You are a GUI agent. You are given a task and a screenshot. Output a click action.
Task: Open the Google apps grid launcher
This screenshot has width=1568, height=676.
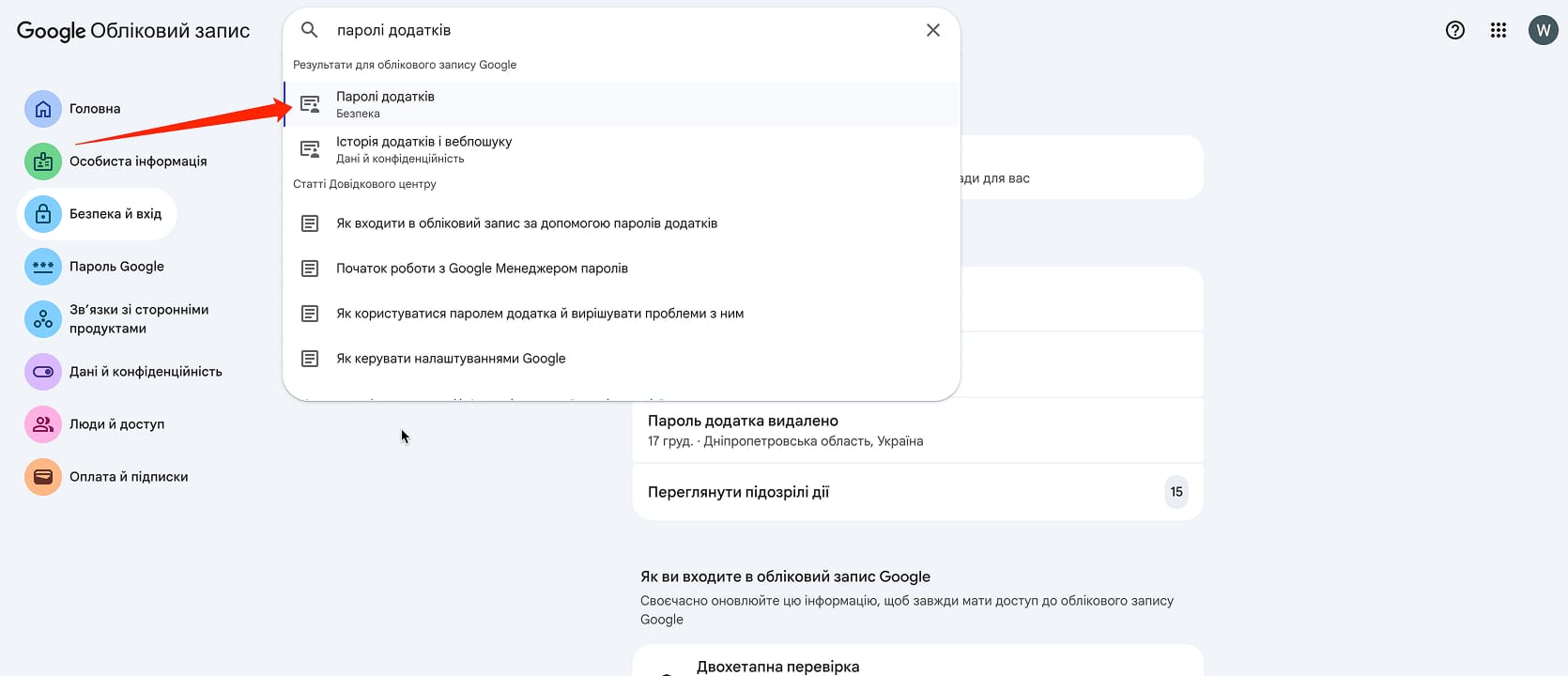(1499, 30)
